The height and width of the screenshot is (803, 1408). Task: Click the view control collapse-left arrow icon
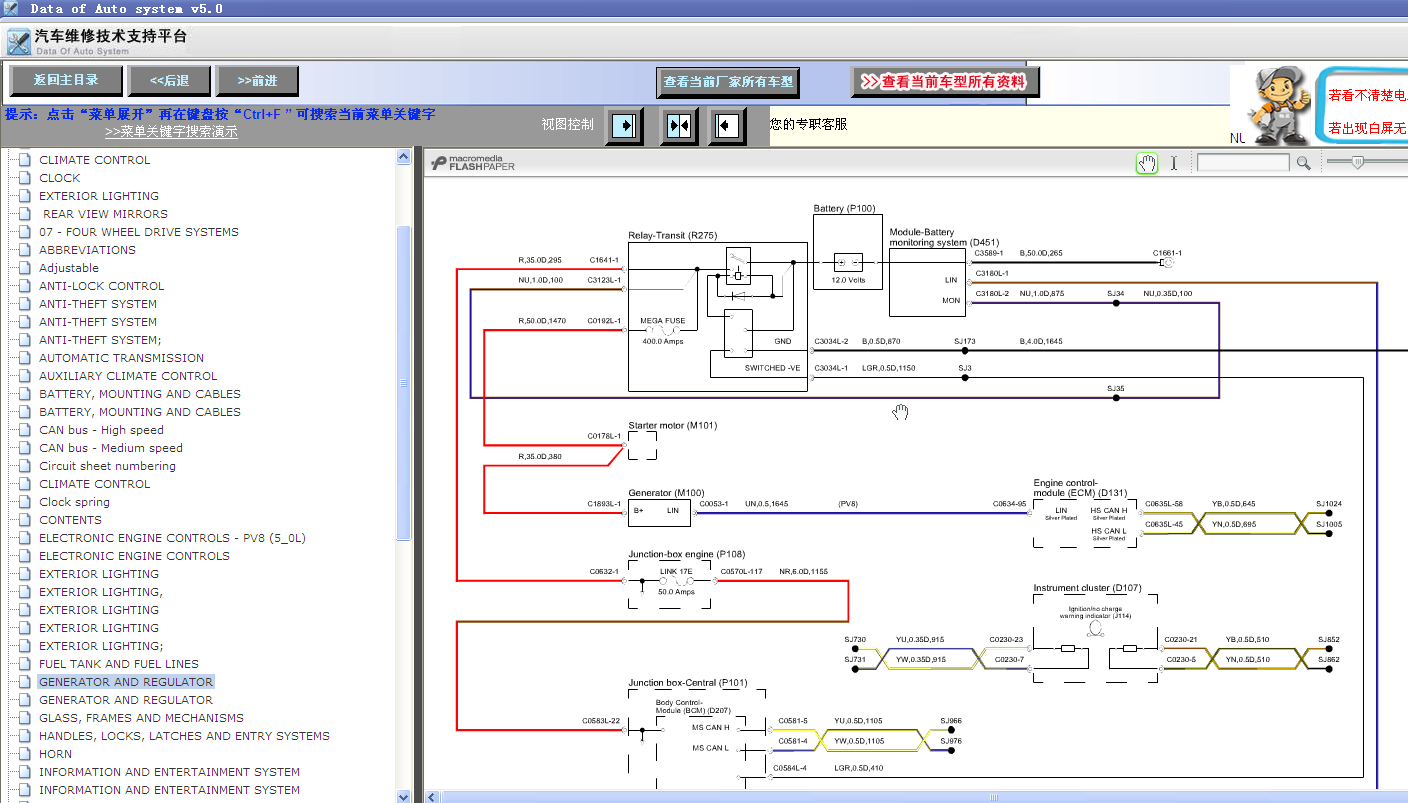pyautogui.click(x=728, y=126)
